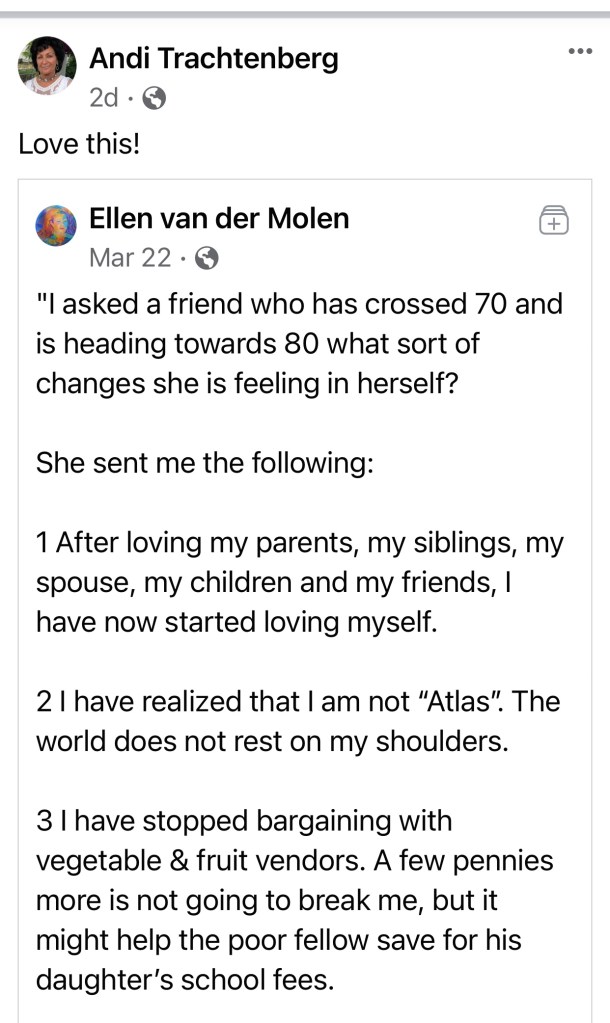This screenshot has width=610, height=1023.
Task: Open the three-dot post options menu
Action: [x=580, y=51]
